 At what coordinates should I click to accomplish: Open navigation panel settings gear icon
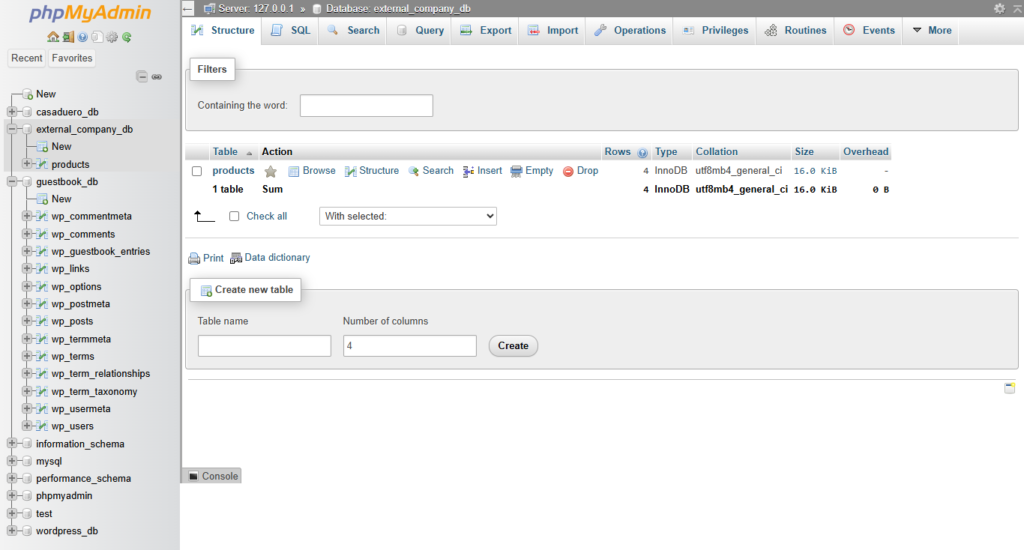(112, 37)
